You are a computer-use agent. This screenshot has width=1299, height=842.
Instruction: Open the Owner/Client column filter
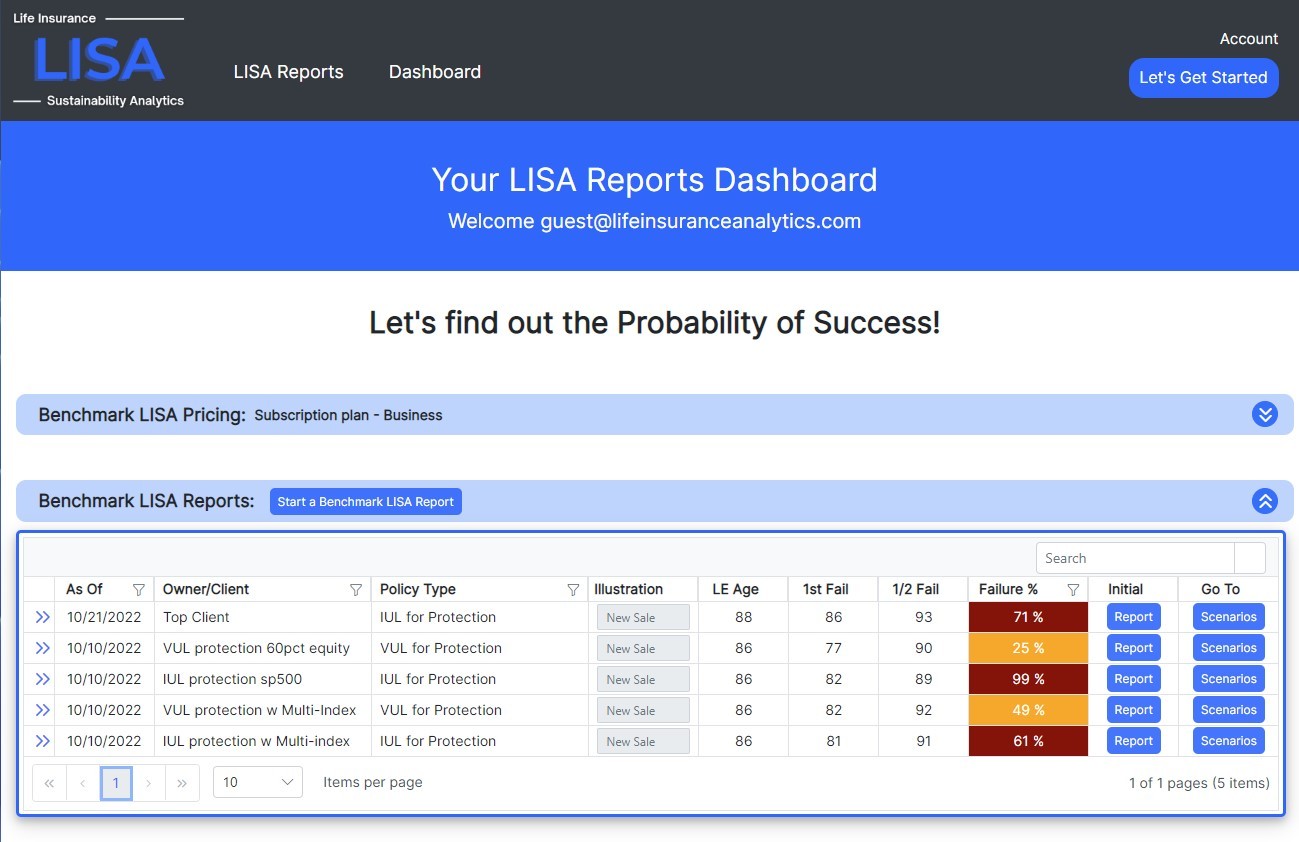coord(355,590)
